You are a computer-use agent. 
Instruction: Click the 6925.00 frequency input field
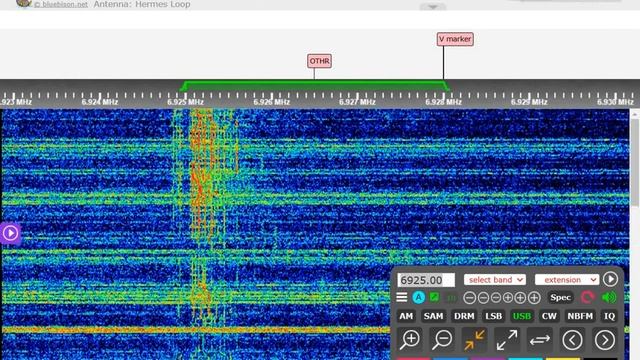click(x=426, y=280)
